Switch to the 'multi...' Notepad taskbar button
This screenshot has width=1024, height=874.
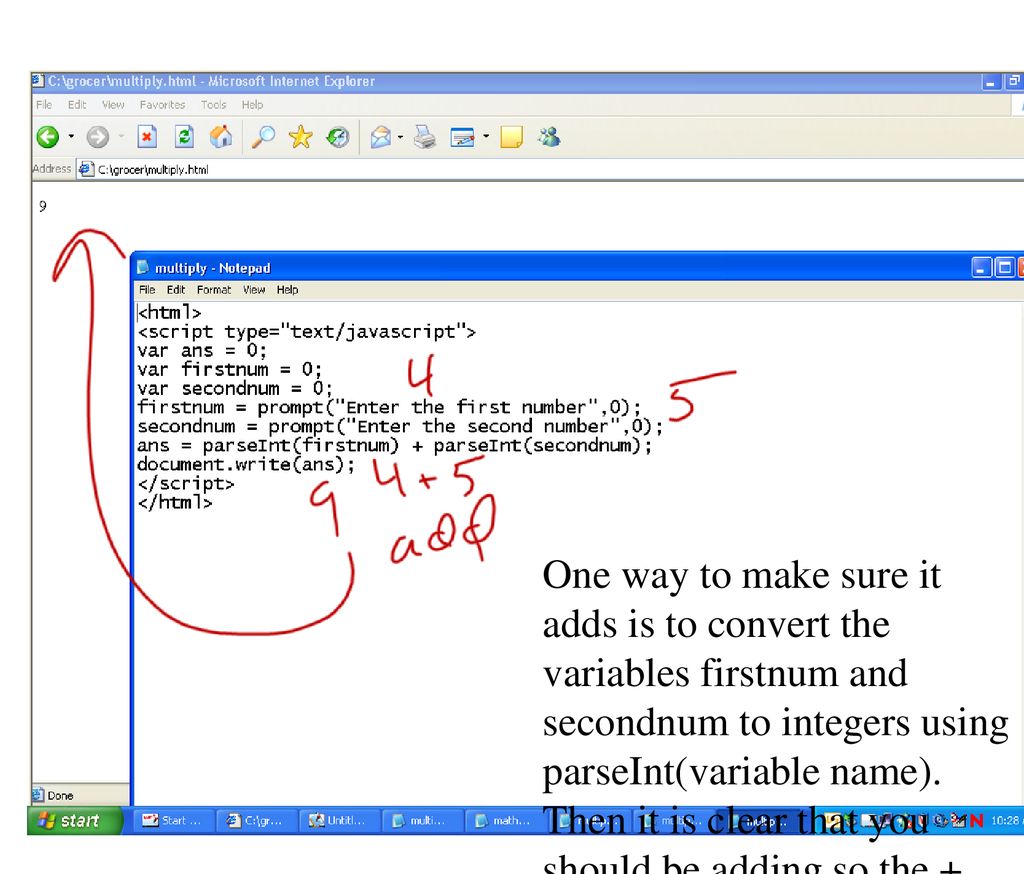click(x=423, y=820)
